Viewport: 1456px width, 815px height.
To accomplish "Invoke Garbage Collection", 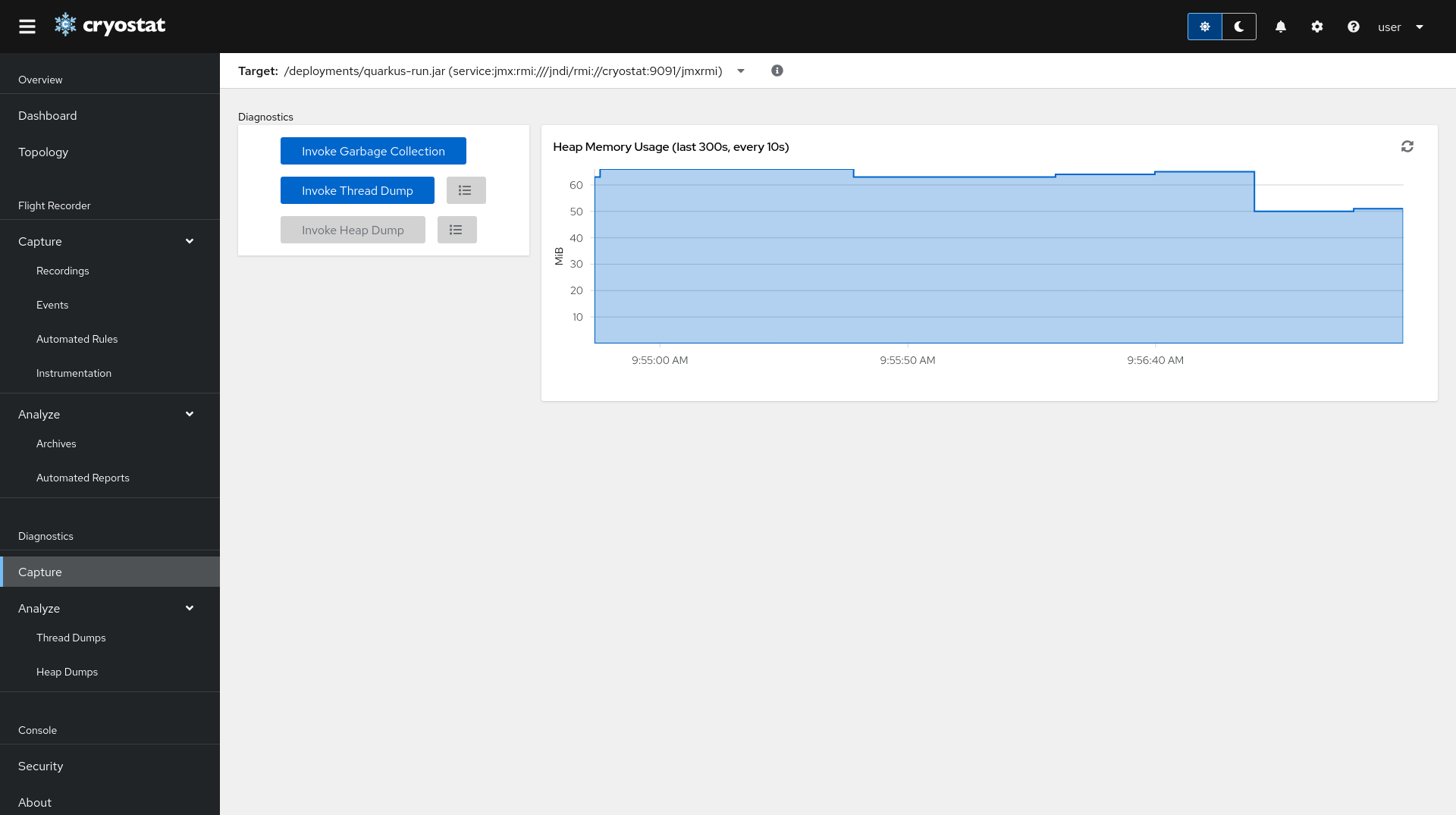I will pos(373,151).
